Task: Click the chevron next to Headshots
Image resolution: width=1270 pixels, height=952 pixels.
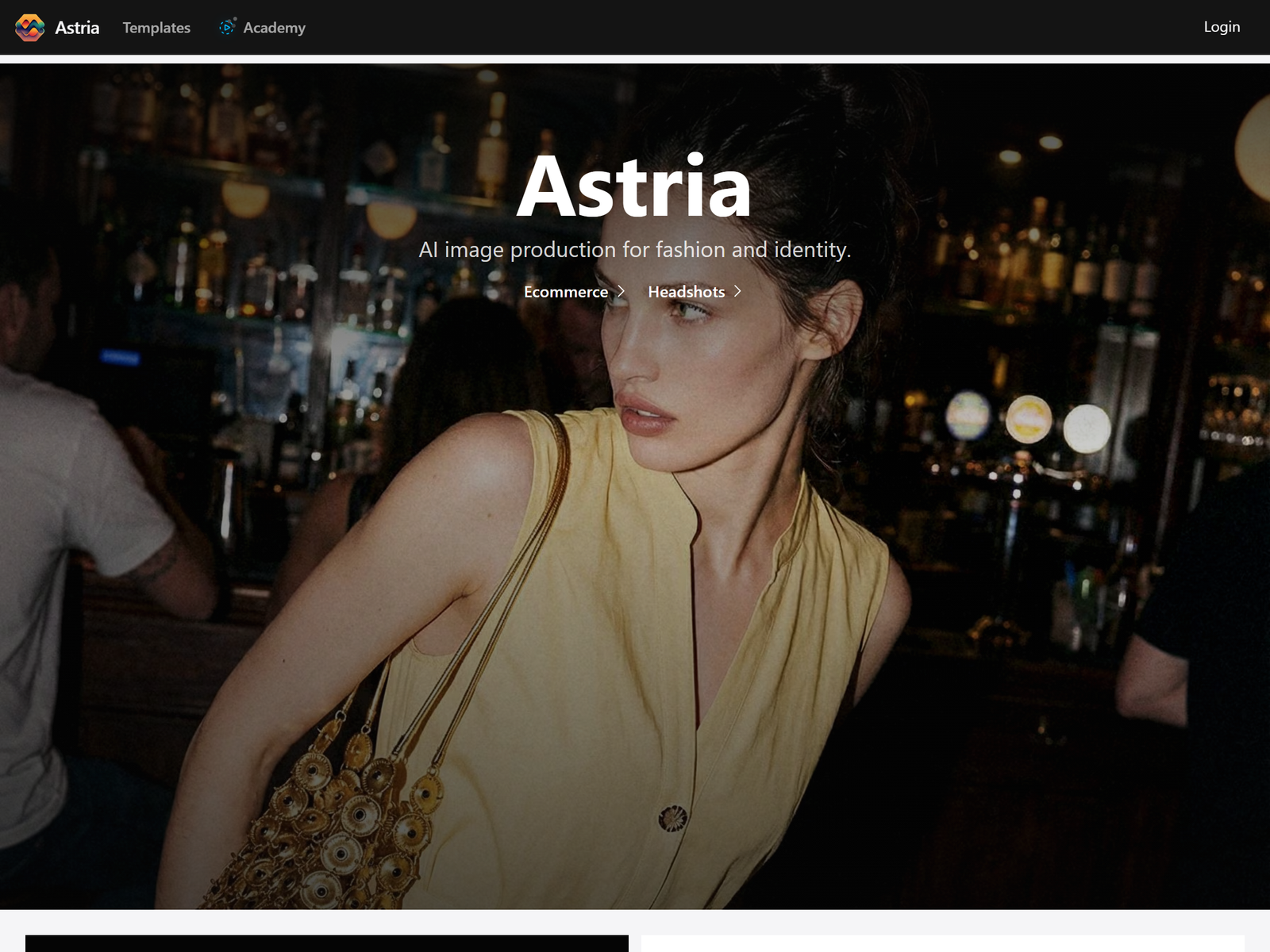Action: [x=737, y=291]
